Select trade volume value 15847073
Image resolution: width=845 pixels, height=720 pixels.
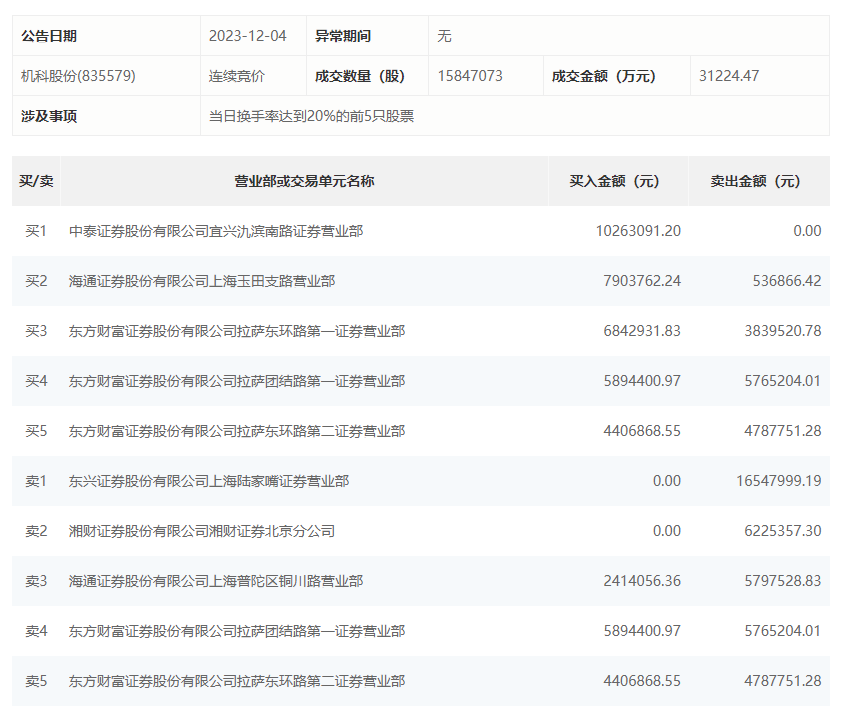pyautogui.click(x=470, y=76)
